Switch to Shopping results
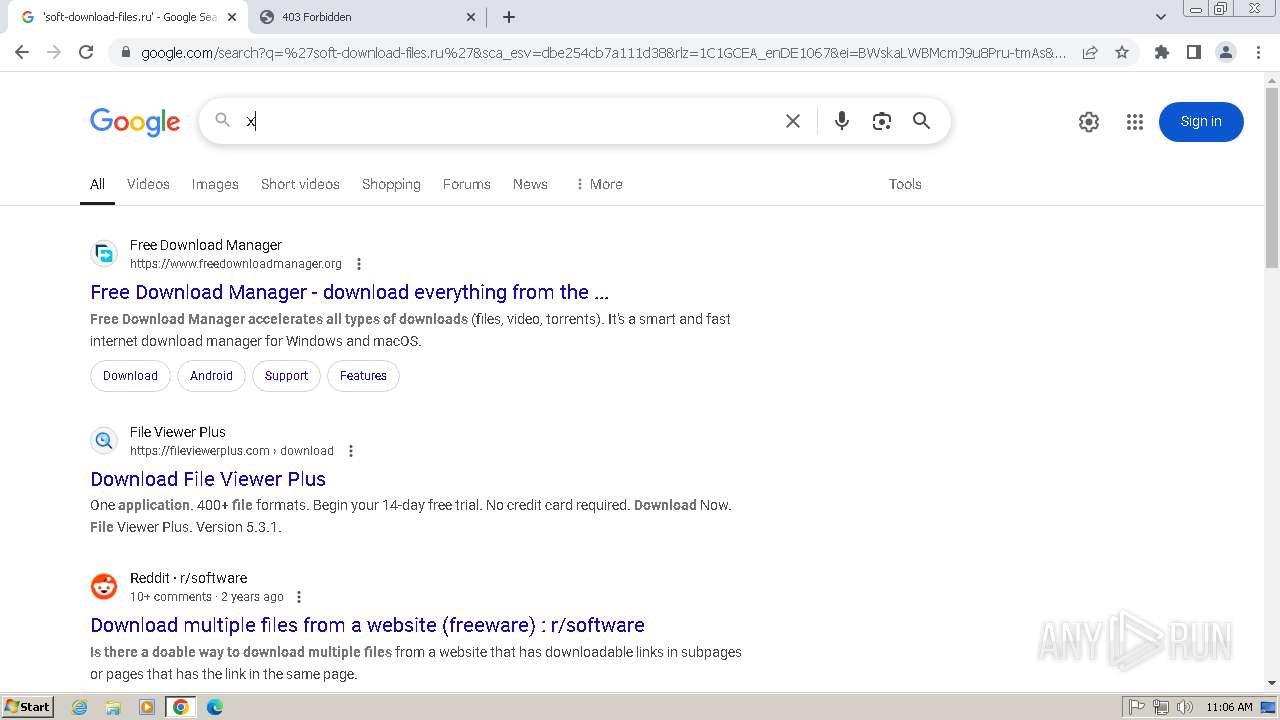 coord(391,184)
